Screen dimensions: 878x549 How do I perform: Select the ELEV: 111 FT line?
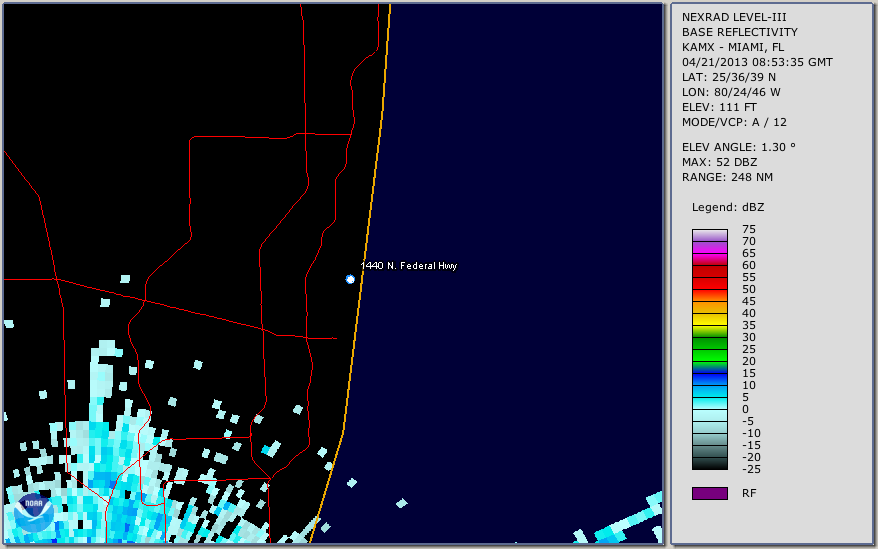(719, 107)
